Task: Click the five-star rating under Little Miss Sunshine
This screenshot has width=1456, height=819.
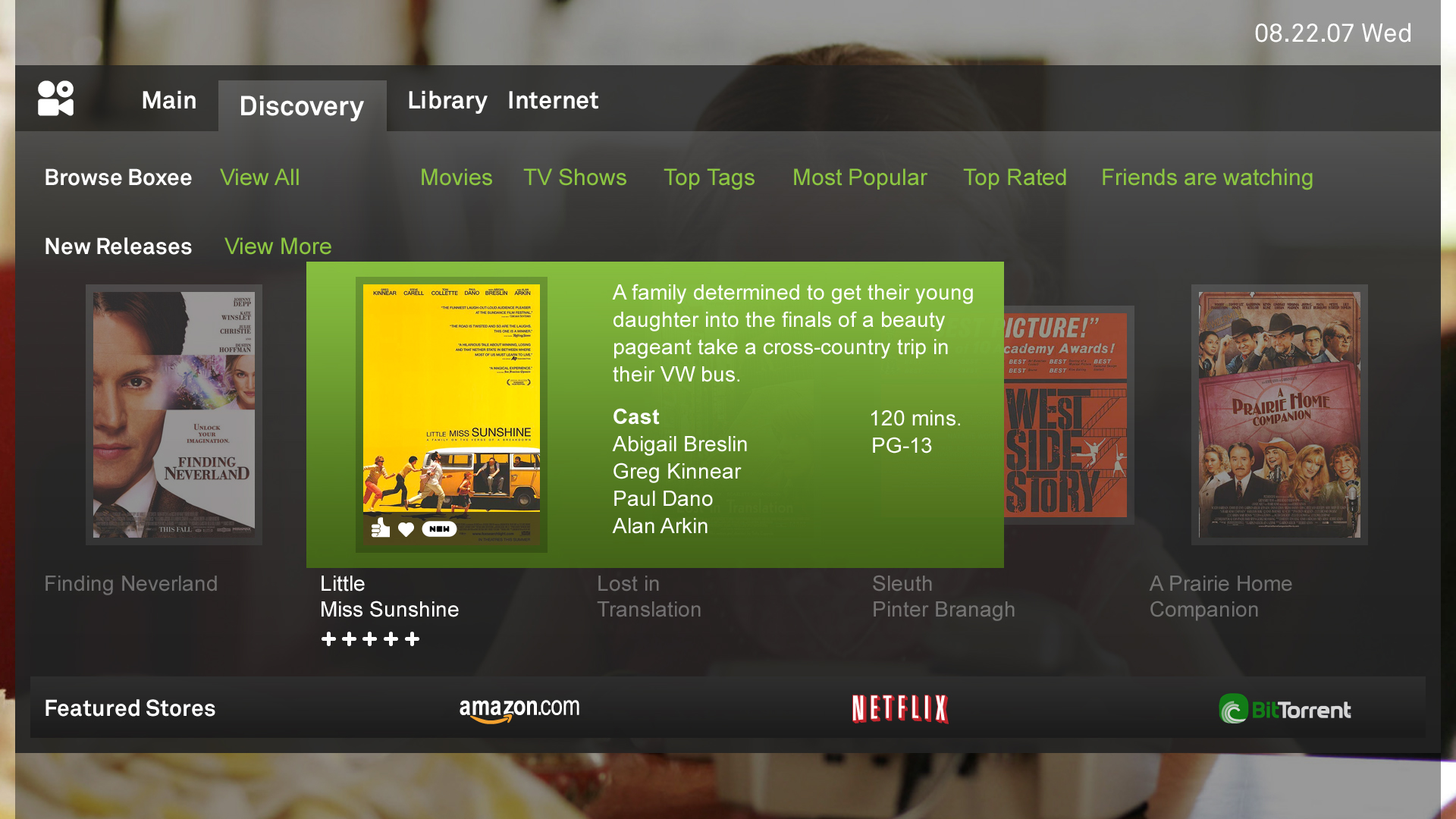Action: click(370, 639)
